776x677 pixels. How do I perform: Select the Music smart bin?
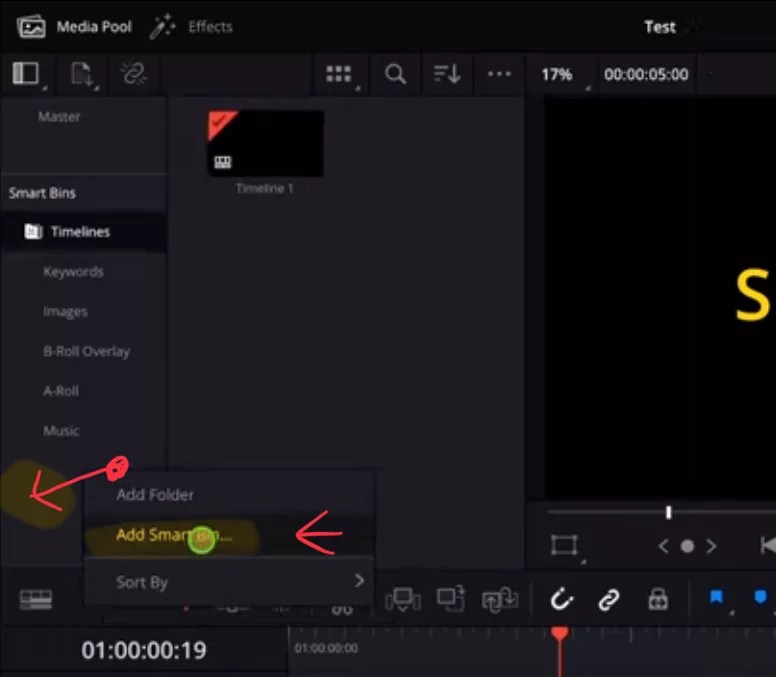(x=61, y=431)
